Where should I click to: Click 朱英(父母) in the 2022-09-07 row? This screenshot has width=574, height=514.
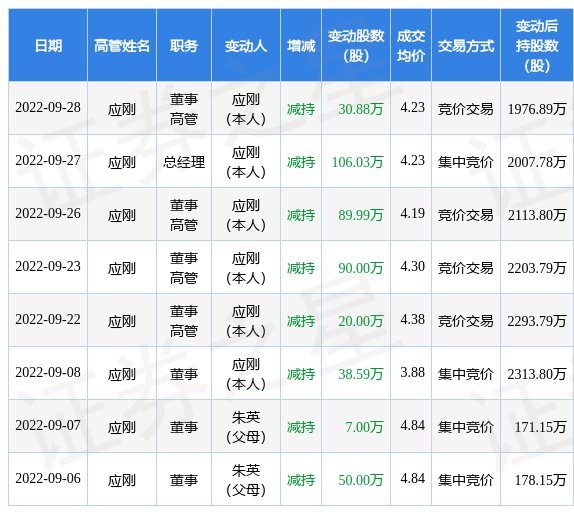point(246,426)
